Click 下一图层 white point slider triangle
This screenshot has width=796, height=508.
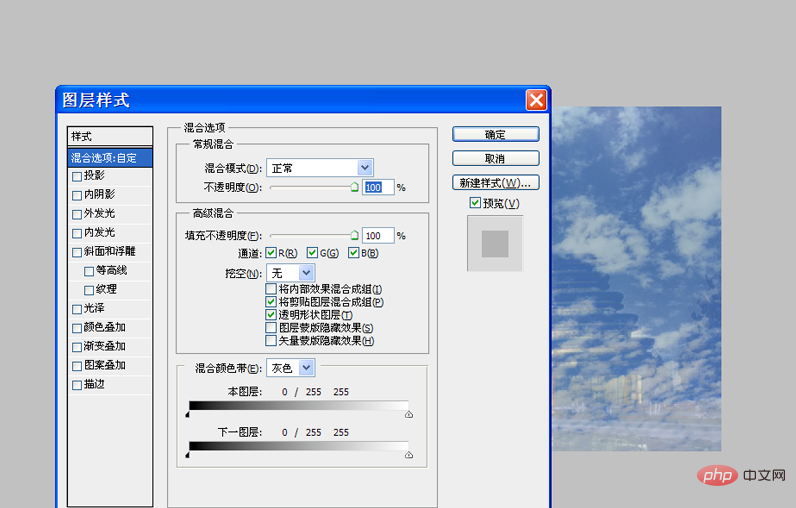pyautogui.click(x=409, y=455)
